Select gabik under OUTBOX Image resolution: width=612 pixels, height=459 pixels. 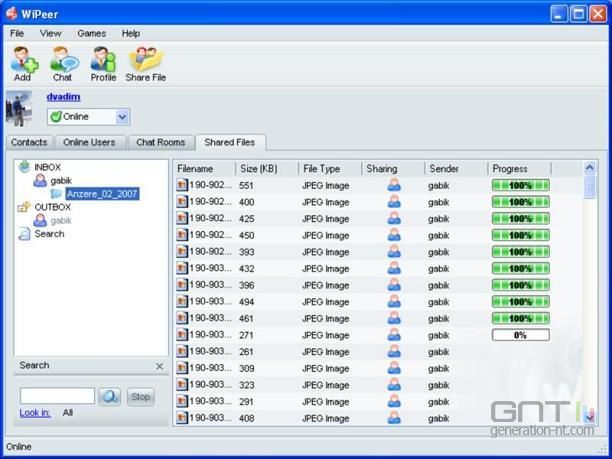coord(61,221)
